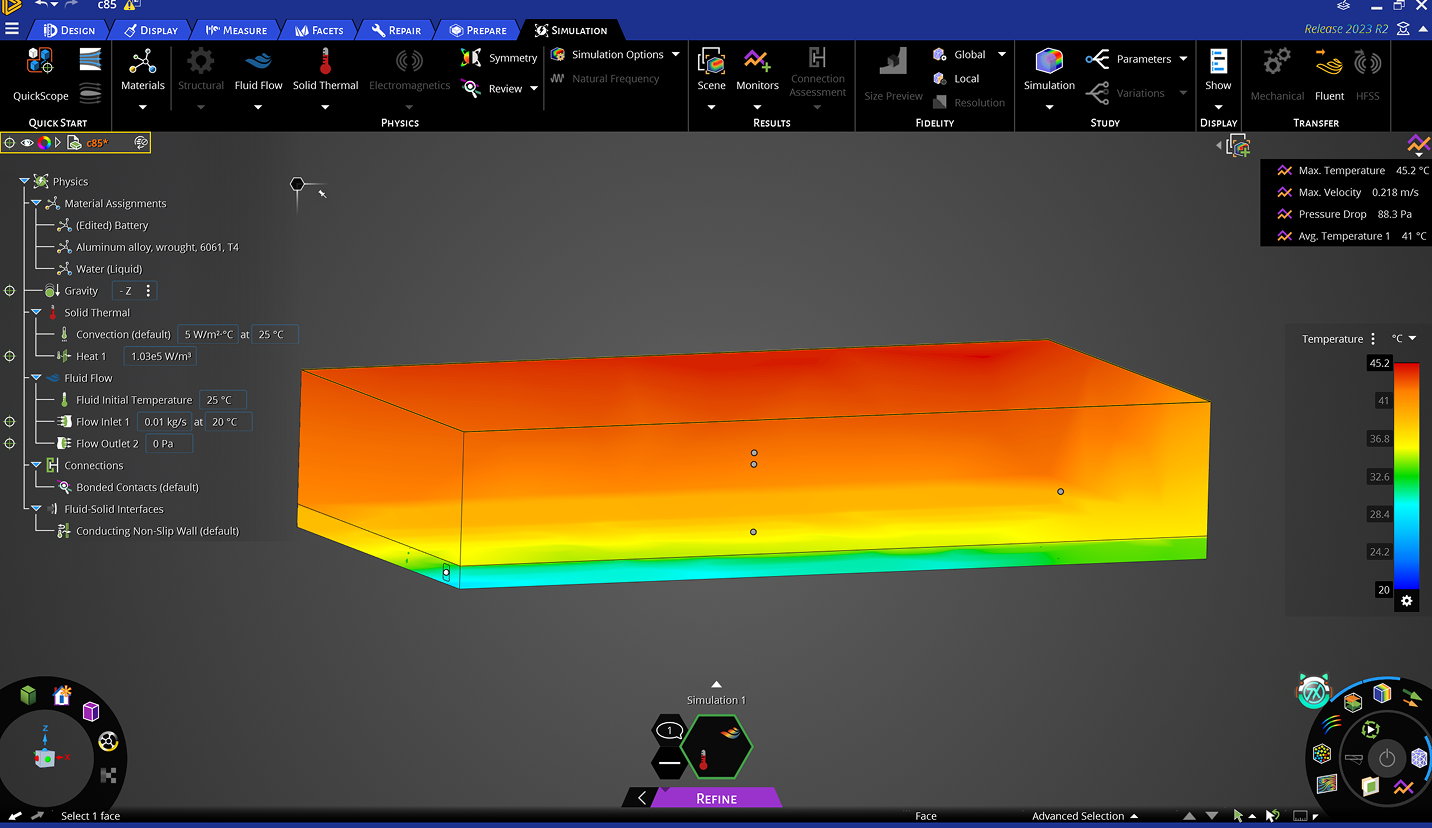Select the particles result display icon
1432x828 pixels.
click(x=1322, y=753)
